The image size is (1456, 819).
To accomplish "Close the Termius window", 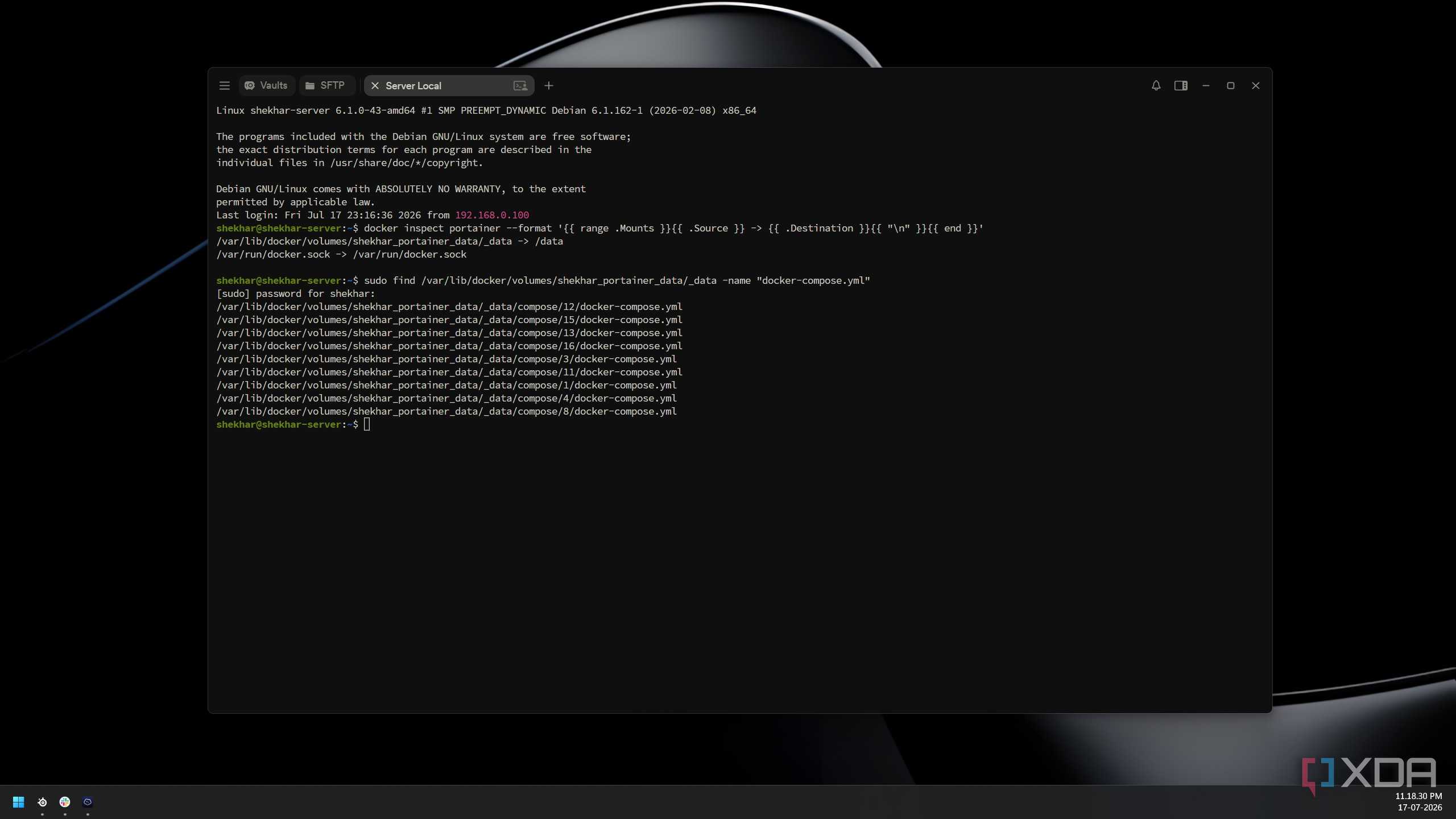I will pyautogui.click(x=1256, y=85).
